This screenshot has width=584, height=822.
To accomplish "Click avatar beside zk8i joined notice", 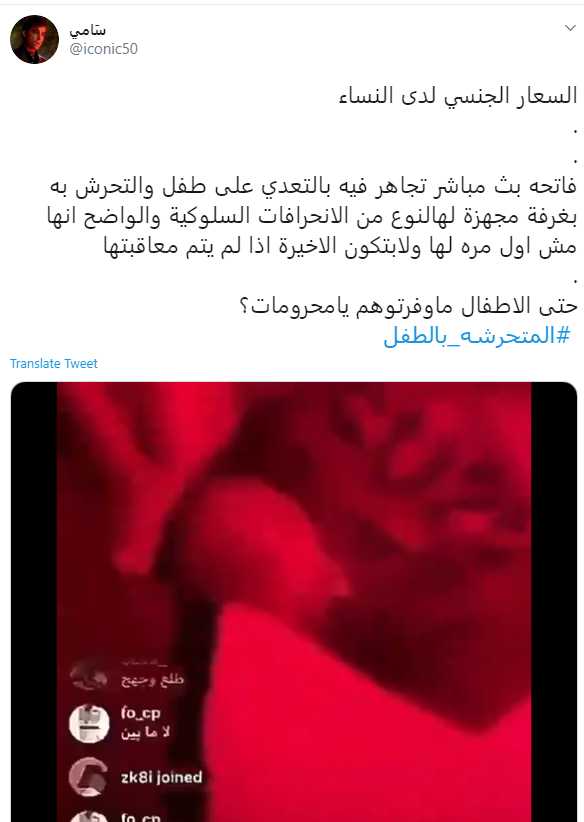I will click(89, 777).
